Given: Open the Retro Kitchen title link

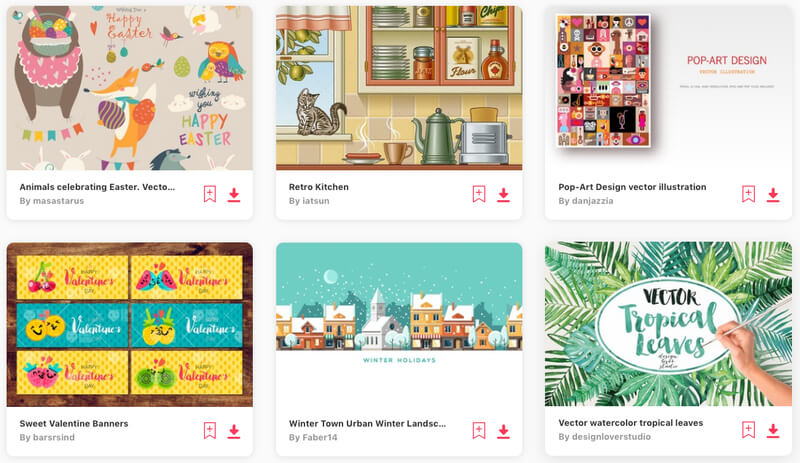Looking at the screenshot, I should (319, 187).
